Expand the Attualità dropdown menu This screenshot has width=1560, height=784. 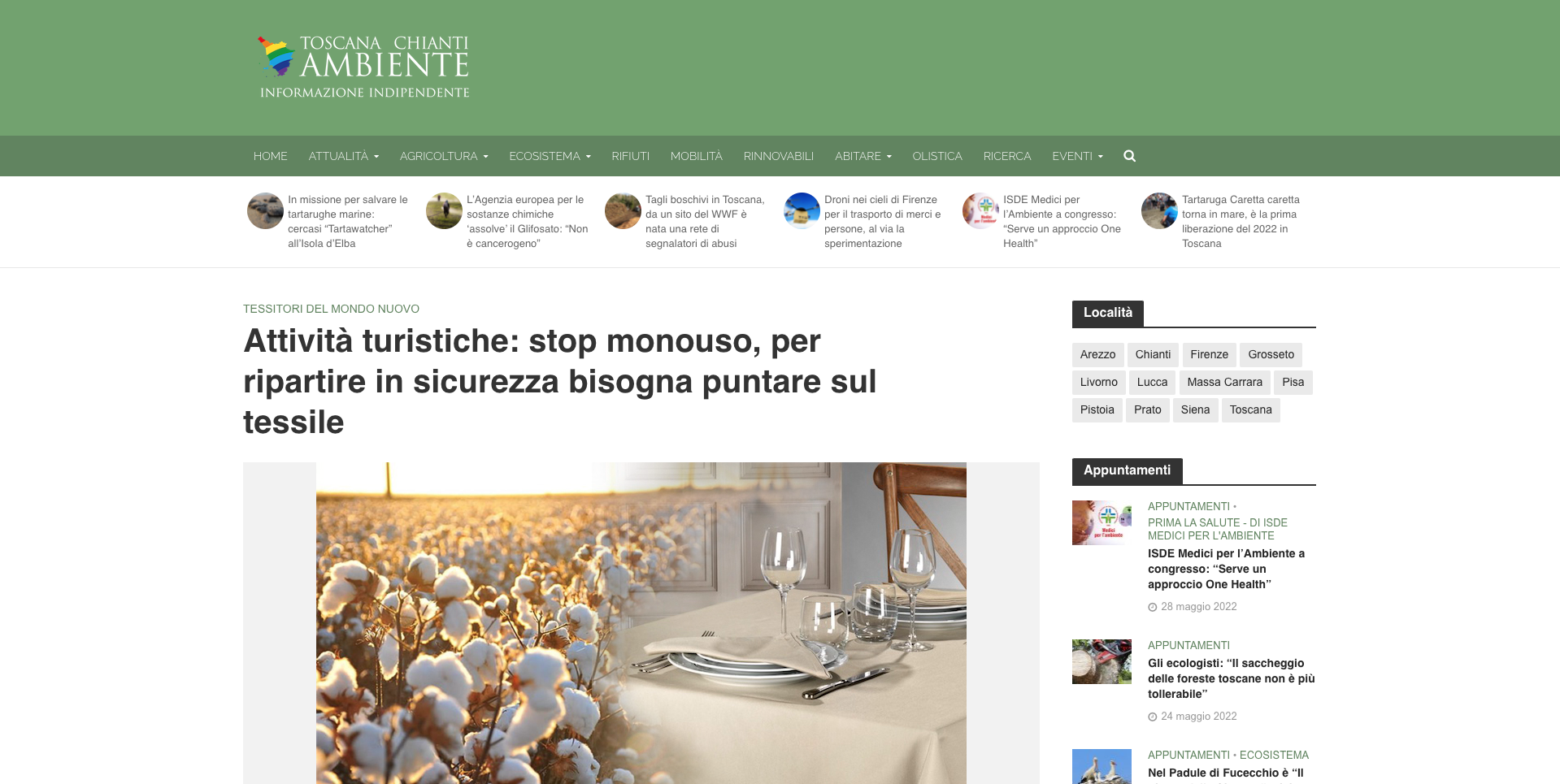tap(343, 156)
